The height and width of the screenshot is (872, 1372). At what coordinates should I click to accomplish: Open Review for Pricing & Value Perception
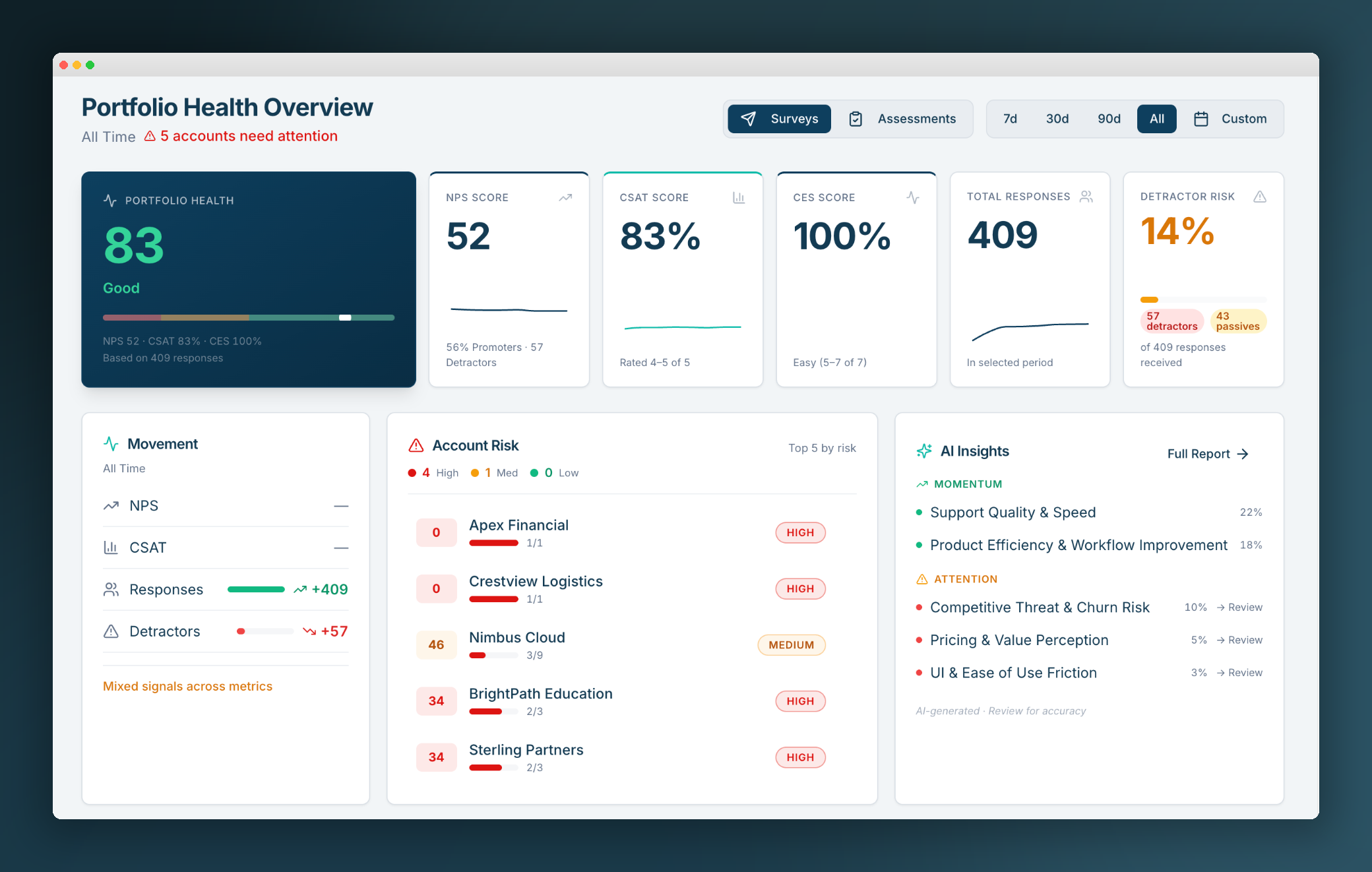pos(1239,640)
